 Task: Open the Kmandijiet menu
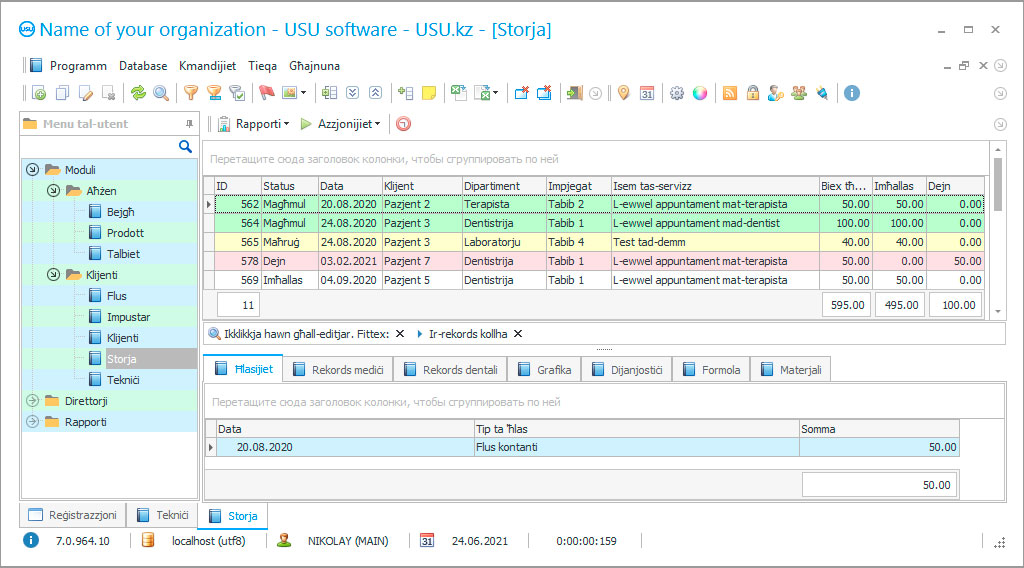point(207,66)
